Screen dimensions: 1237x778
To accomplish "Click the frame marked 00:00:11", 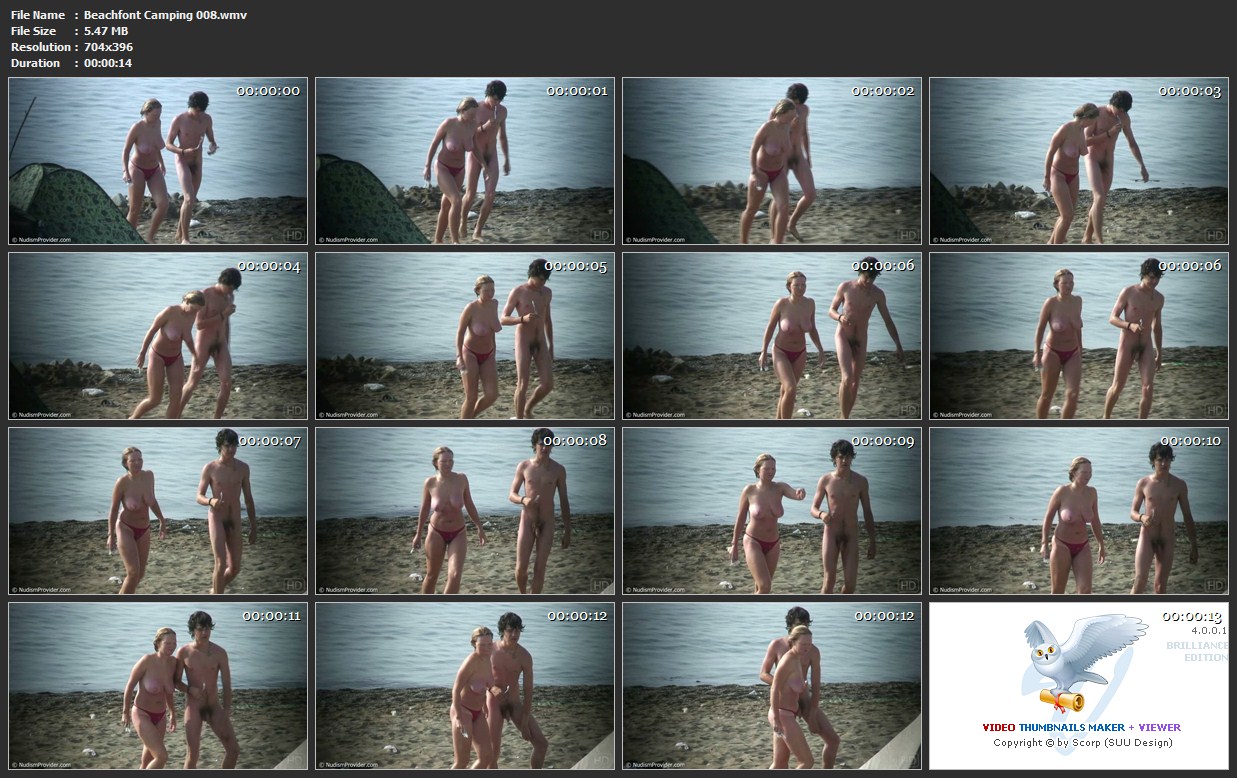I will click(x=158, y=686).
